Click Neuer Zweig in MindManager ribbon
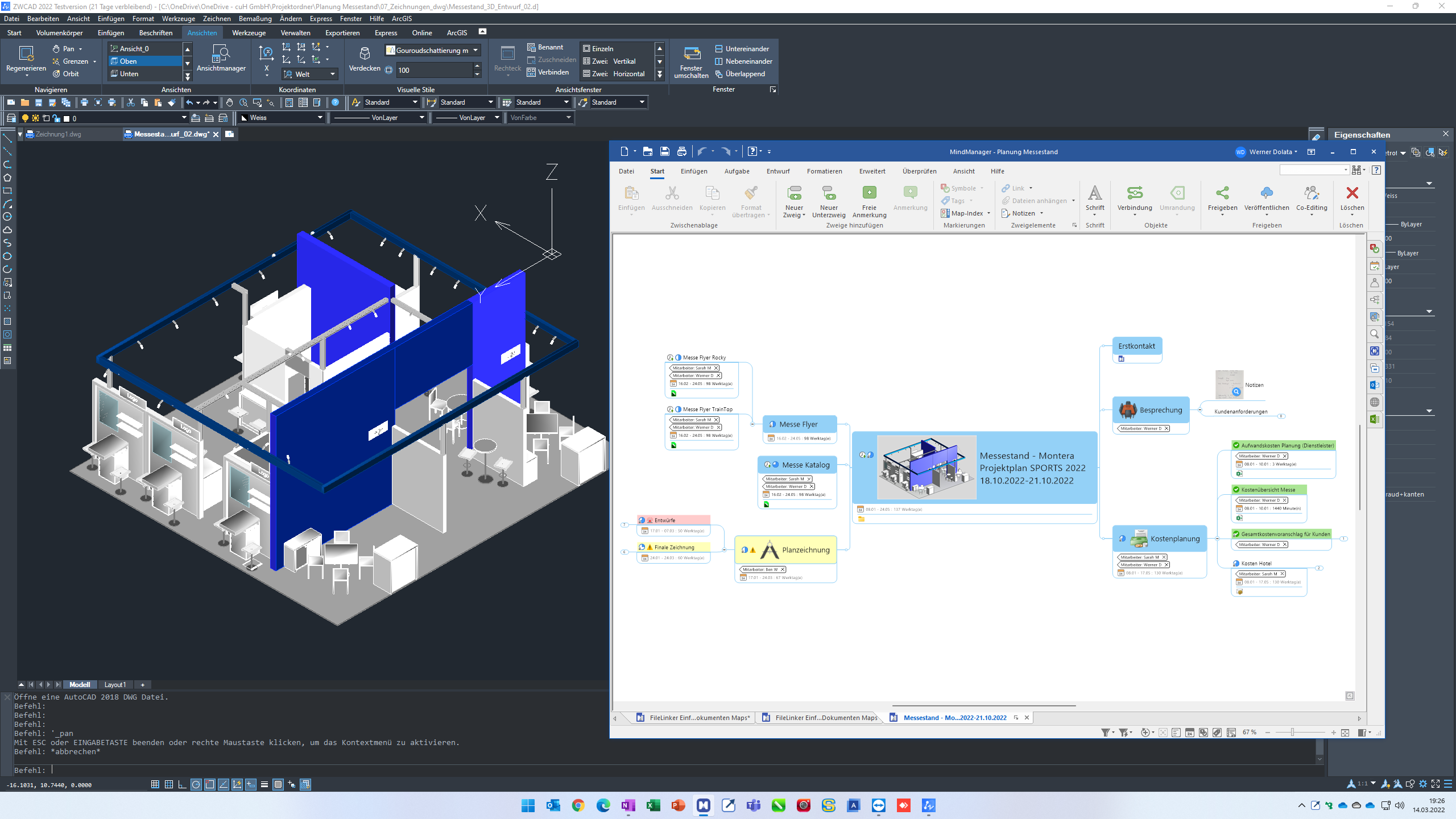1456x819 pixels. [794, 201]
